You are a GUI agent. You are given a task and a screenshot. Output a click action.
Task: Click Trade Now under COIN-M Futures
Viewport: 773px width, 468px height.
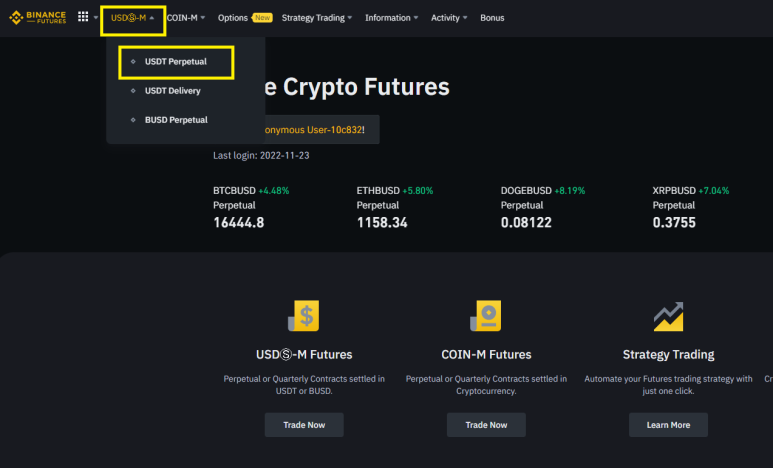point(486,425)
